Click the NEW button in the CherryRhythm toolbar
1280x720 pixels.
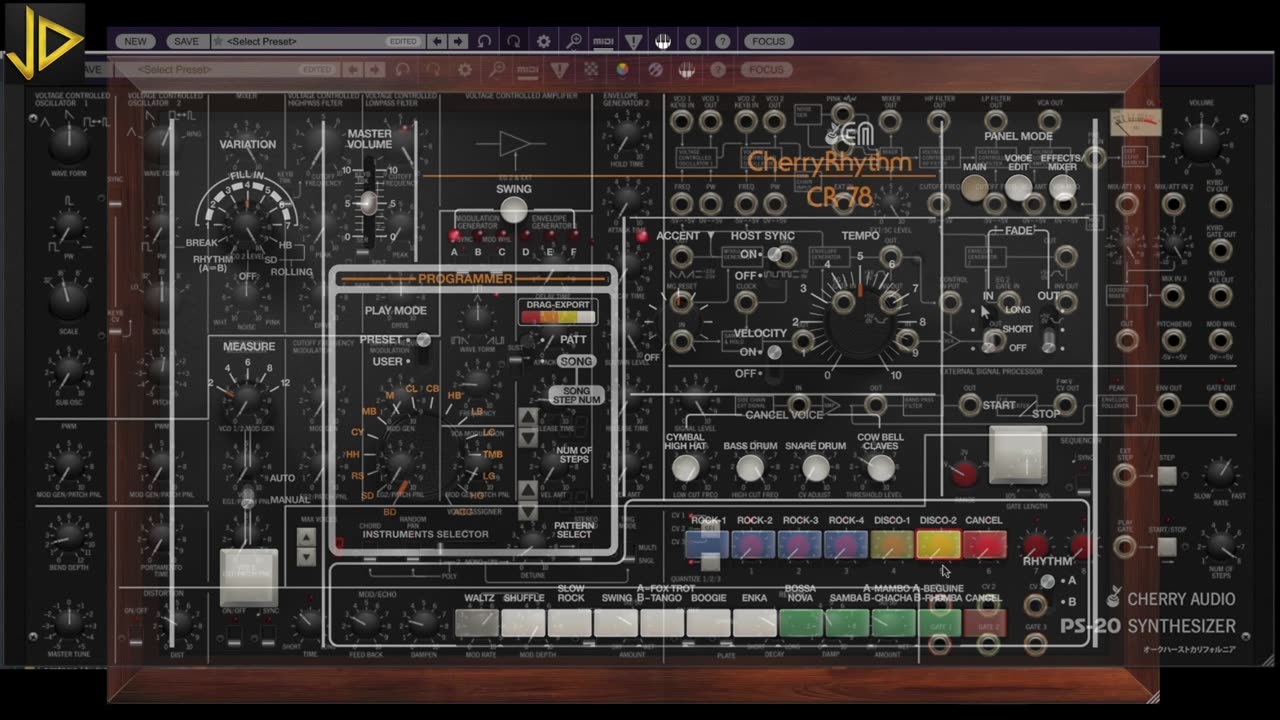pyautogui.click(x=135, y=41)
